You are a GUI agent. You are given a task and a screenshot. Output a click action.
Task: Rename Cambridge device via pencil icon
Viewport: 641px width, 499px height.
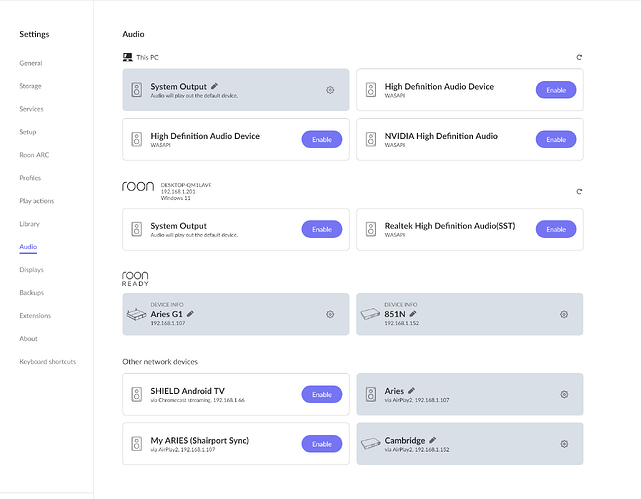tap(433, 440)
